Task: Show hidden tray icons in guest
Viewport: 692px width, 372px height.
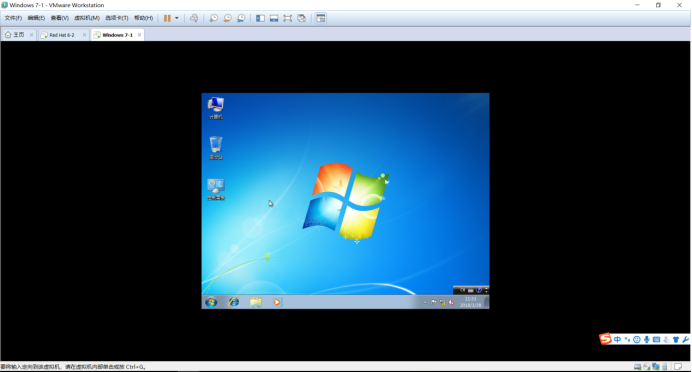Action: pos(425,303)
